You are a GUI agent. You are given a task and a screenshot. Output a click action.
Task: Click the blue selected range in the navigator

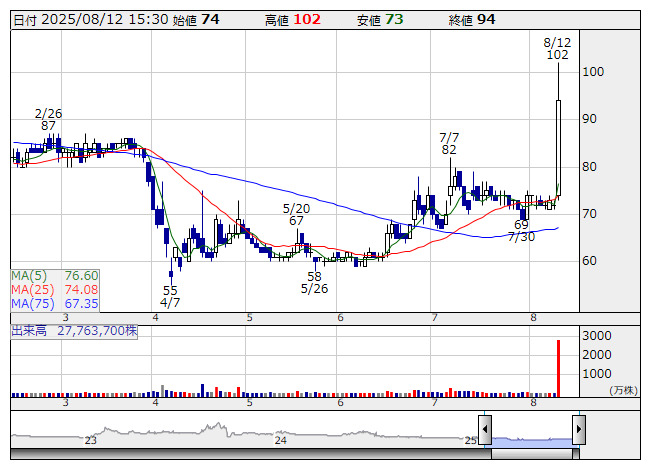(x=532, y=441)
